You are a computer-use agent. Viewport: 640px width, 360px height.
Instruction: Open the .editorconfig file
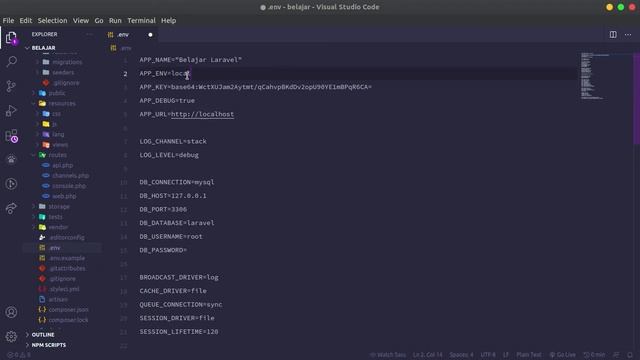pos(67,238)
